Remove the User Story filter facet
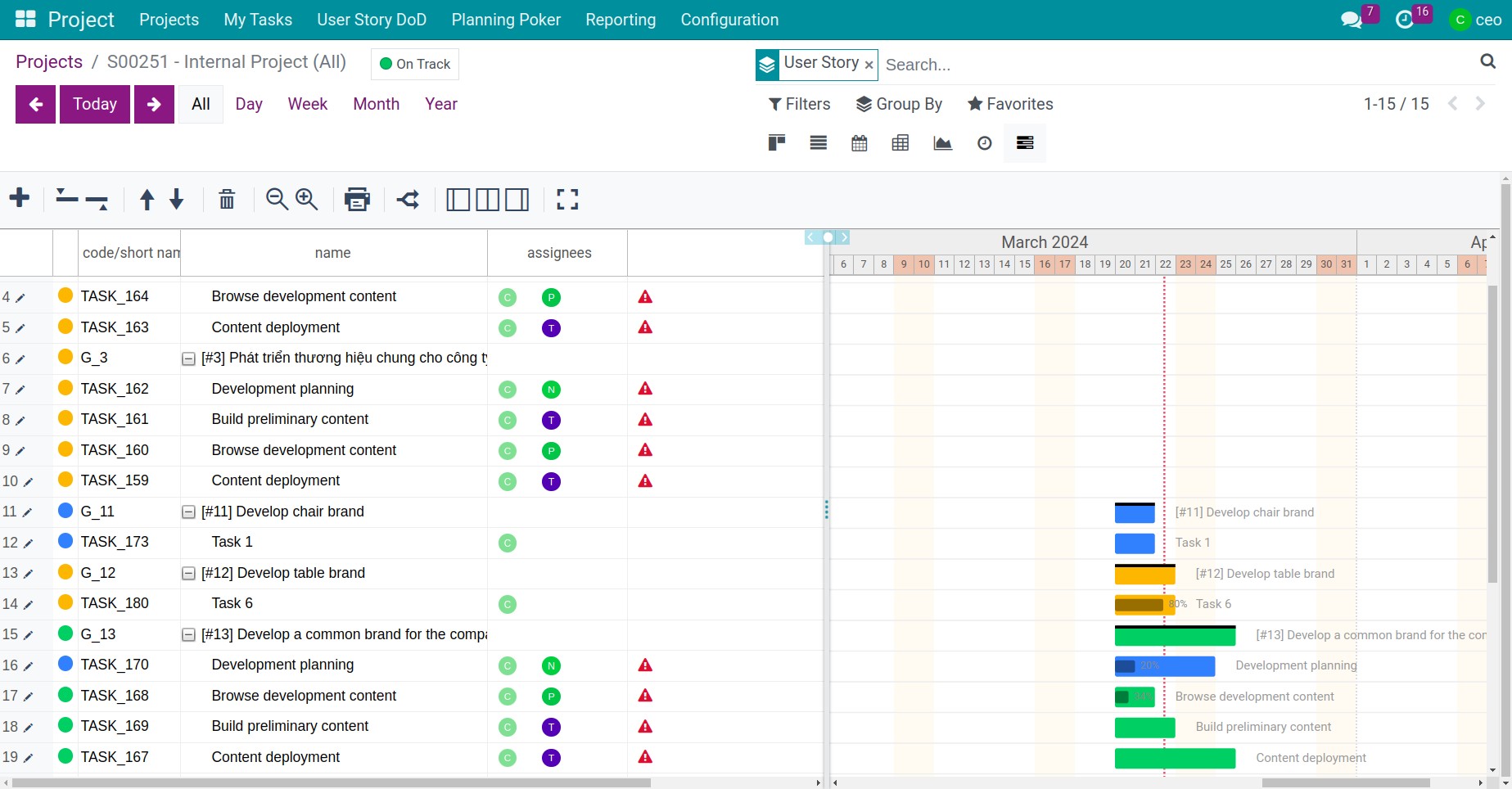 point(869,65)
